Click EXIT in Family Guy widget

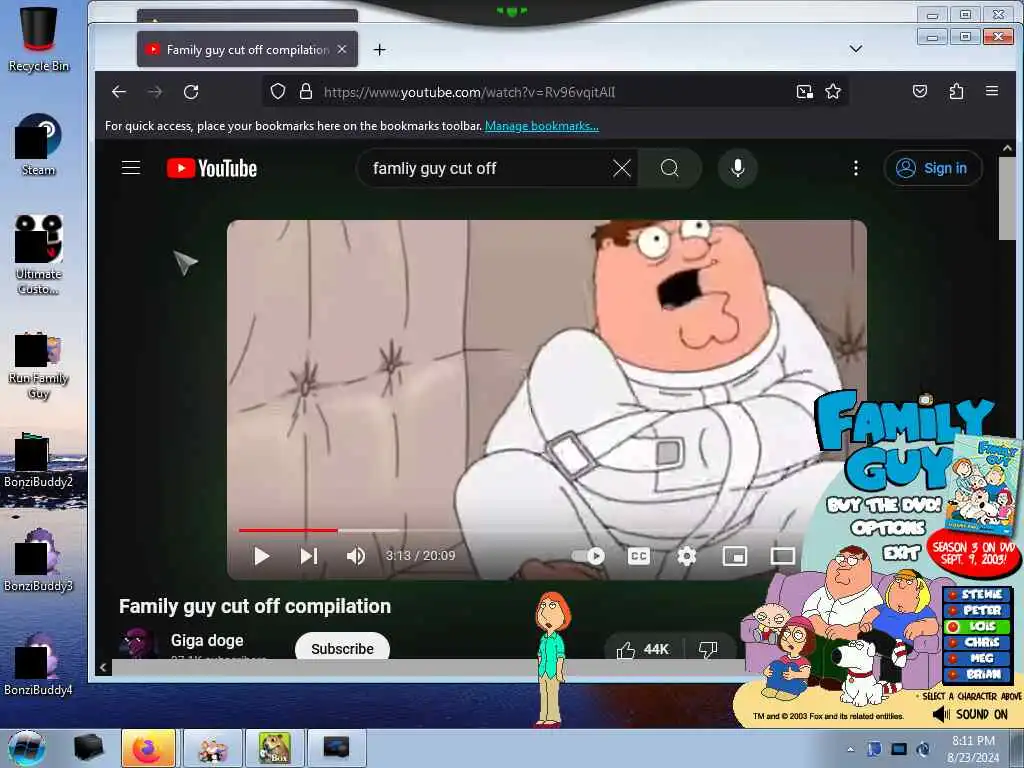pos(901,554)
